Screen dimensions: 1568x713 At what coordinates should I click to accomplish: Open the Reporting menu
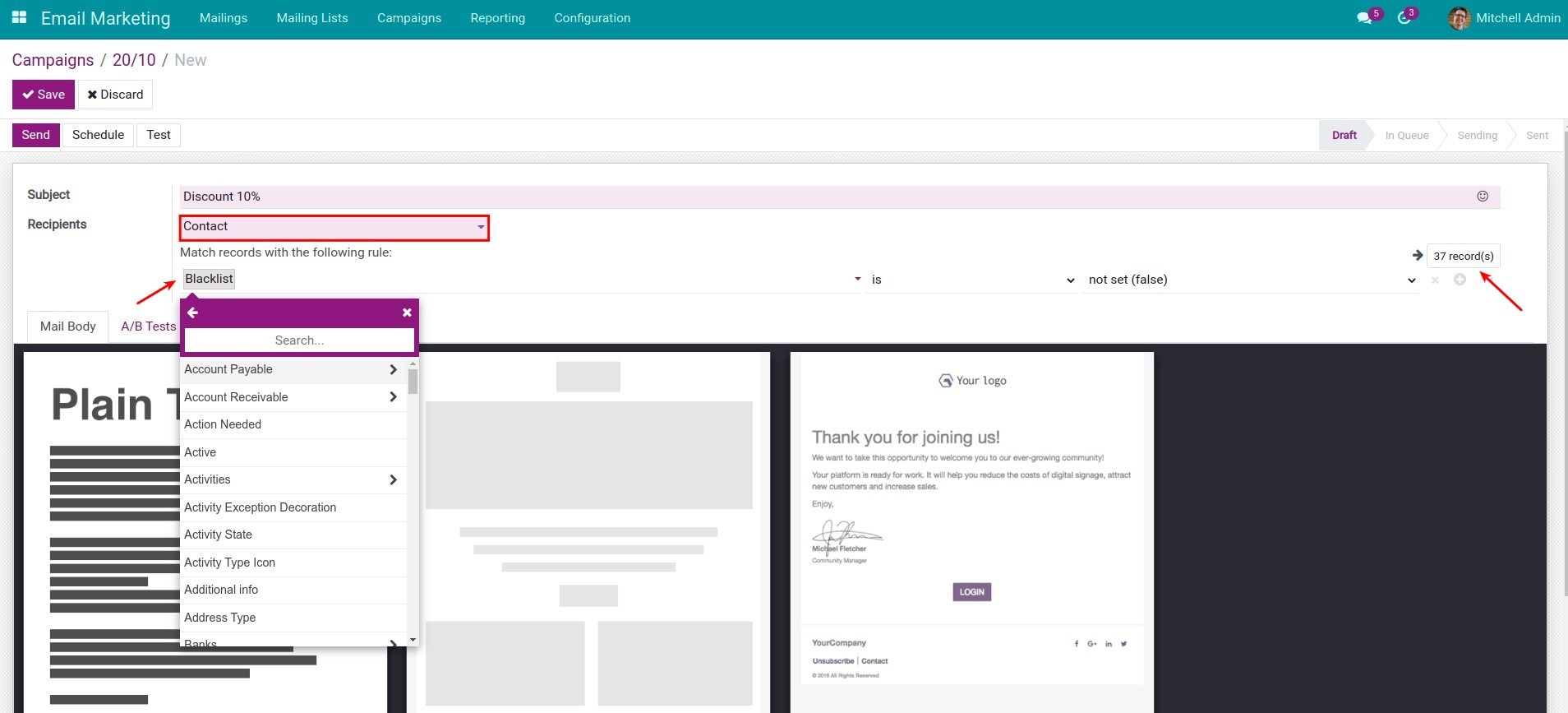coord(497,18)
